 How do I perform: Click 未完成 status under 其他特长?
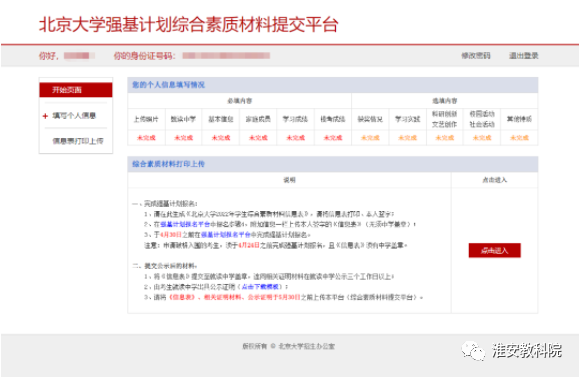click(x=519, y=138)
